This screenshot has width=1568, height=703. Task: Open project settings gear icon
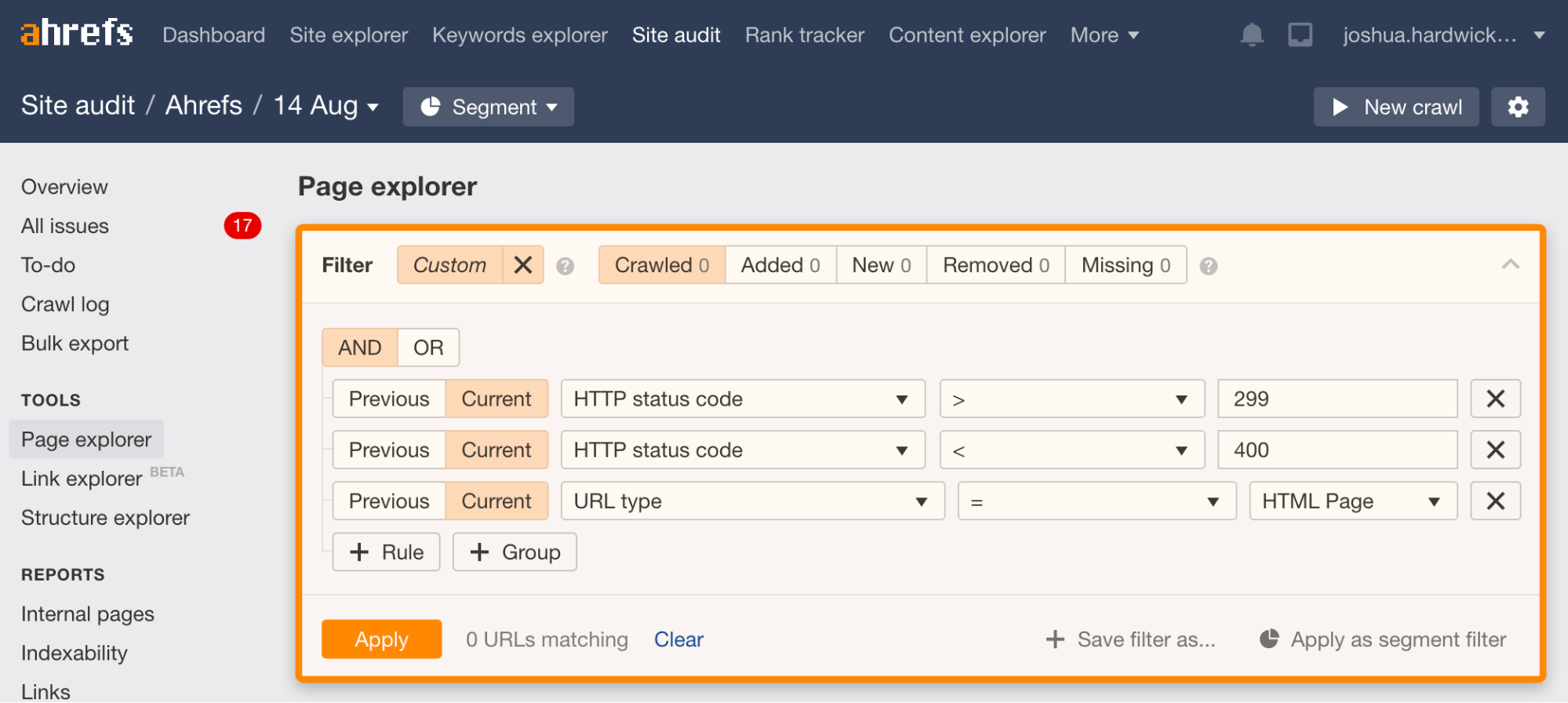point(1518,107)
